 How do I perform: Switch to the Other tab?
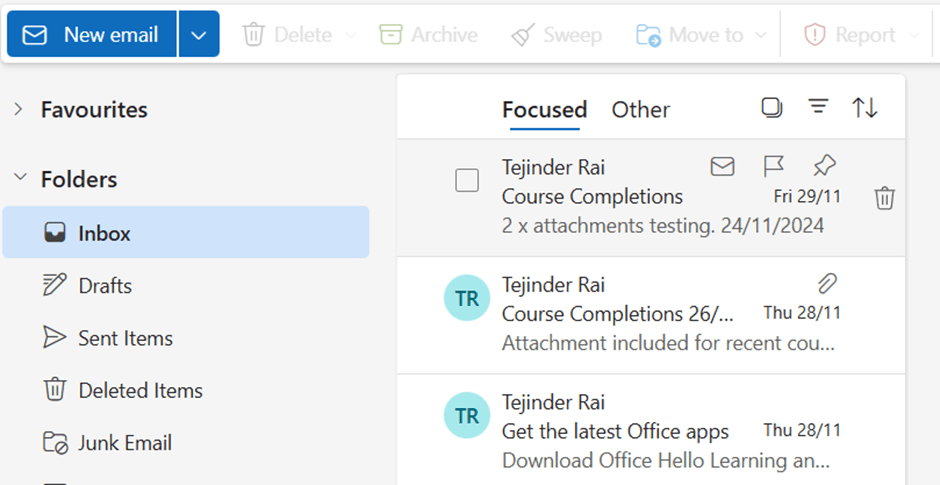point(641,110)
